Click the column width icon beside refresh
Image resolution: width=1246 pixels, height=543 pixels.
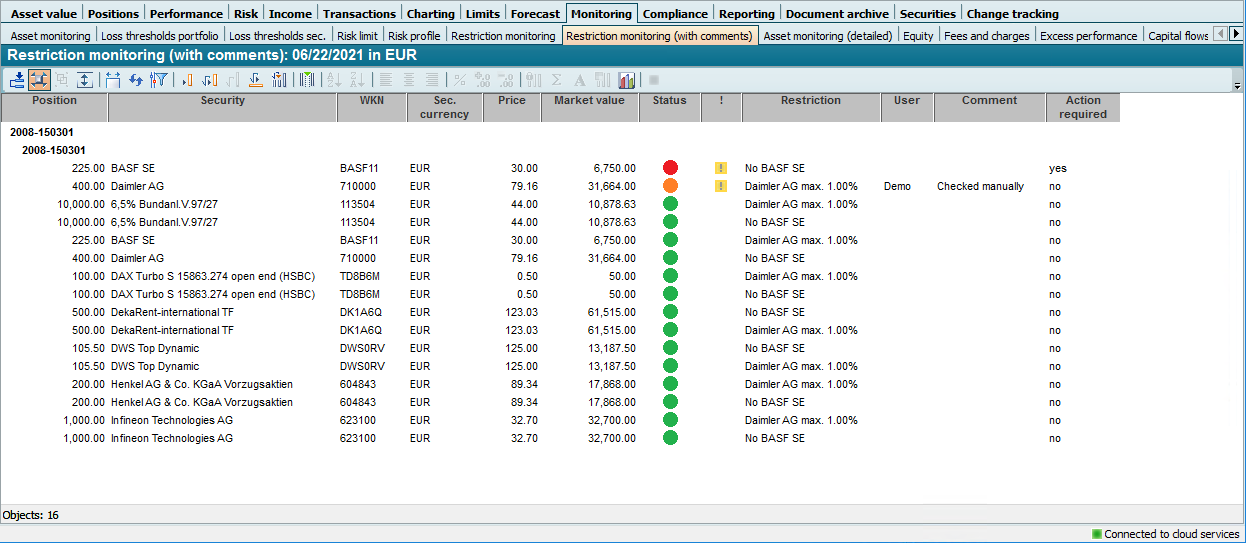pos(112,80)
